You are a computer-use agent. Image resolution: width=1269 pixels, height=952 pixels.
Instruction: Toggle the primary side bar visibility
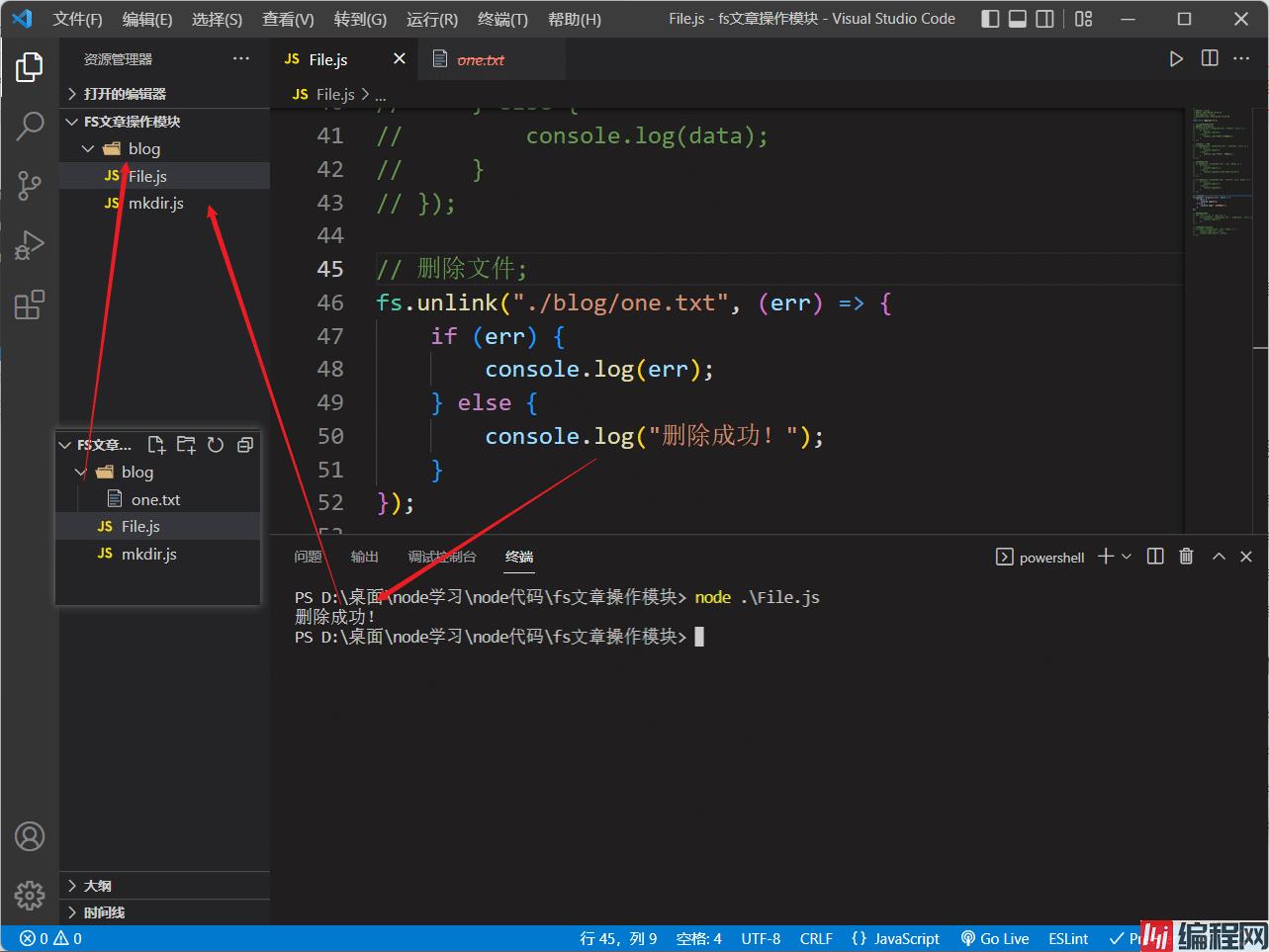click(990, 19)
